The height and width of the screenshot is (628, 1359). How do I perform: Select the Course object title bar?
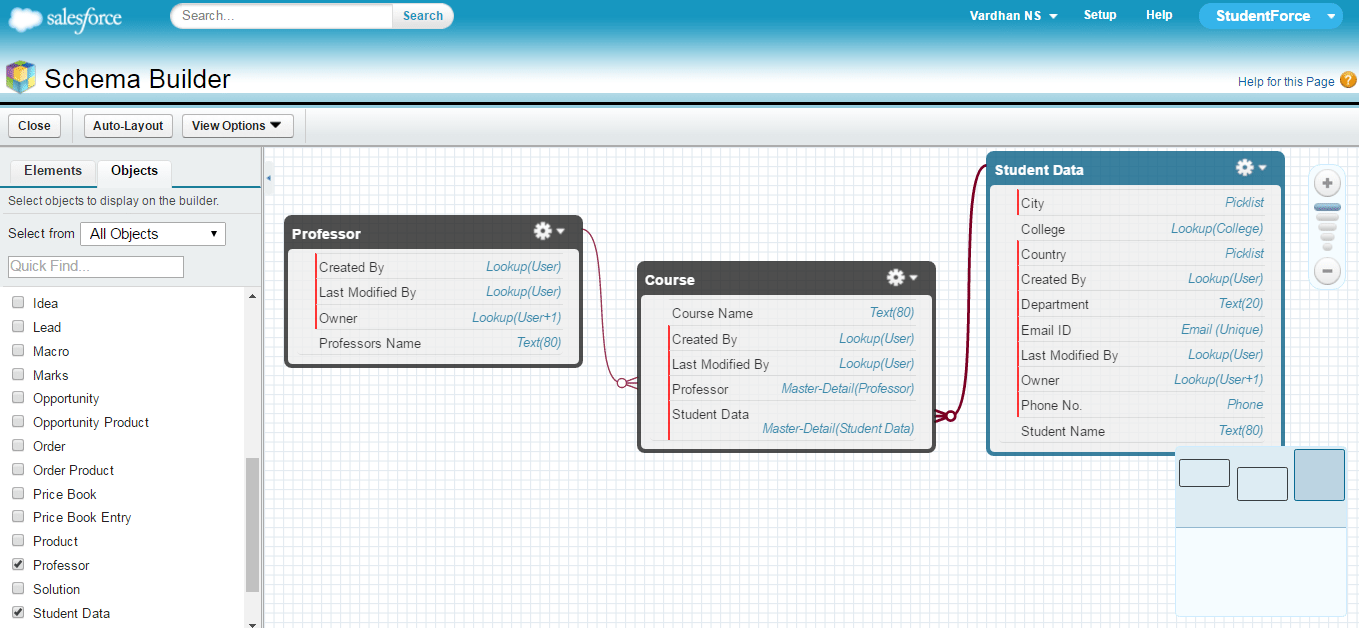pos(786,279)
